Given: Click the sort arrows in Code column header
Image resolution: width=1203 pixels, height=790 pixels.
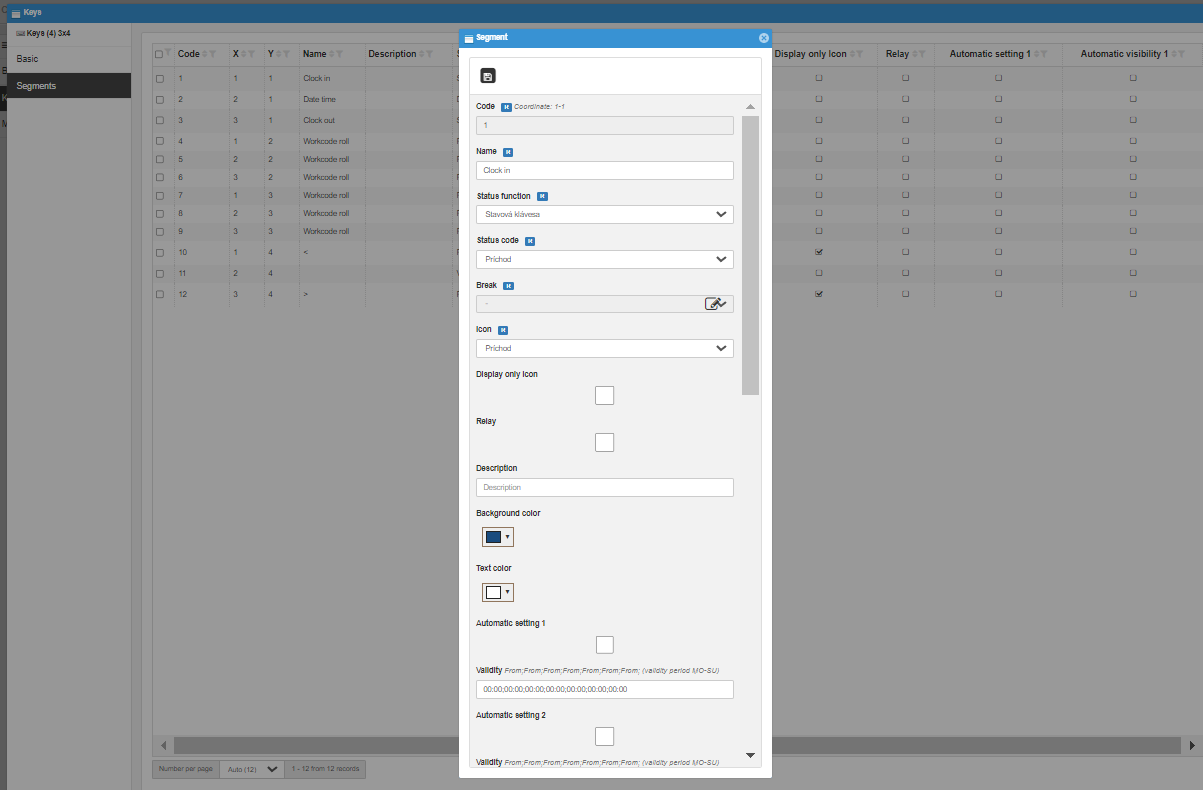Looking at the screenshot, I should point(205,54).
